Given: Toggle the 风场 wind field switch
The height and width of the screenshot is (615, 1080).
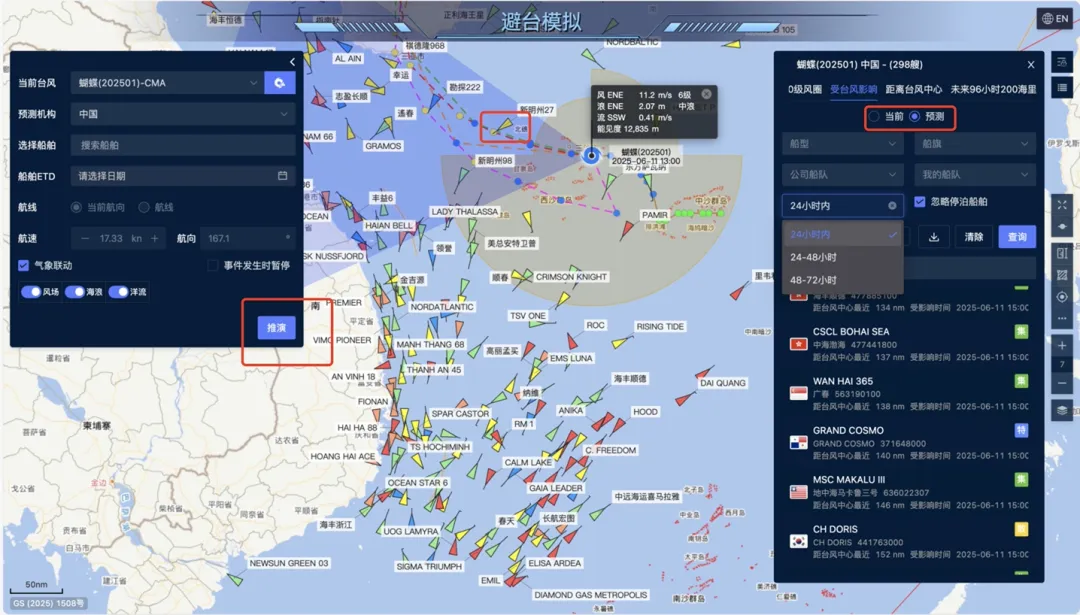Looking at the screenshot, I should [31, 292].
